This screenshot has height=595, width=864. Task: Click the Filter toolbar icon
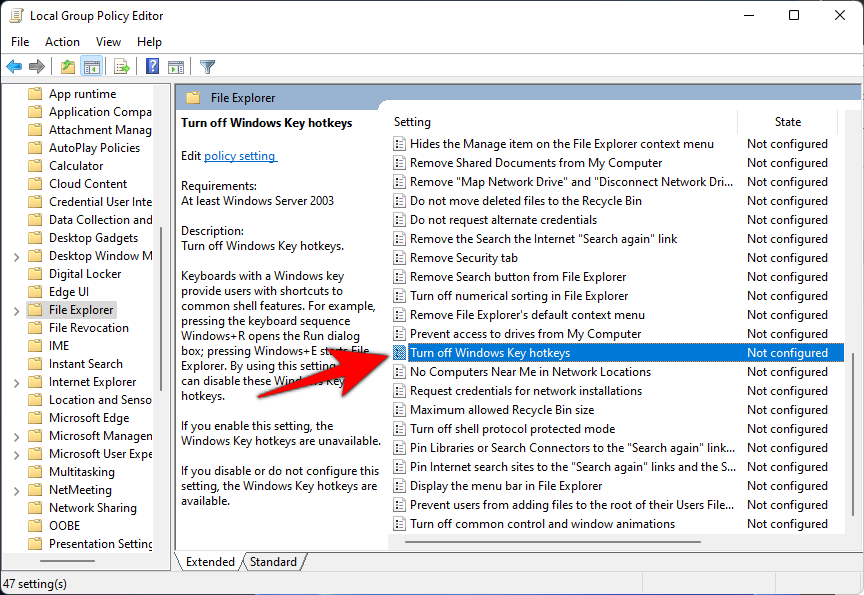tap(207, 66)
